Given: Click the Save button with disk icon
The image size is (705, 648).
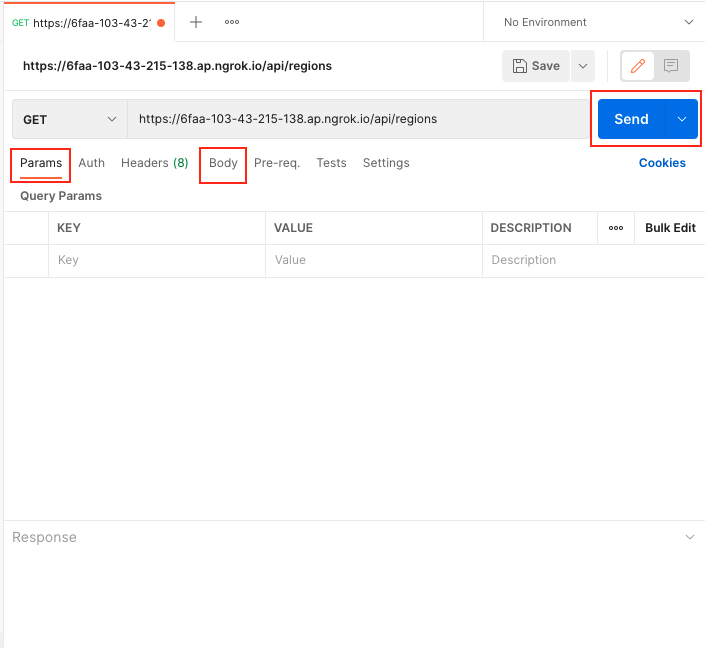Looking at the screenshot, I should pos(536,66).
